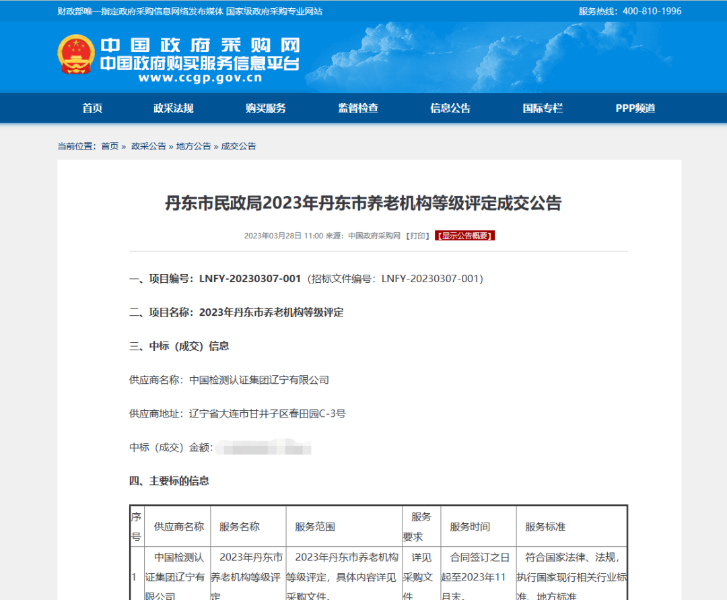Click the 供应商名称 table header cell
Image resolution: width=727 pixels, height=600 pixels.
[178, 527]
